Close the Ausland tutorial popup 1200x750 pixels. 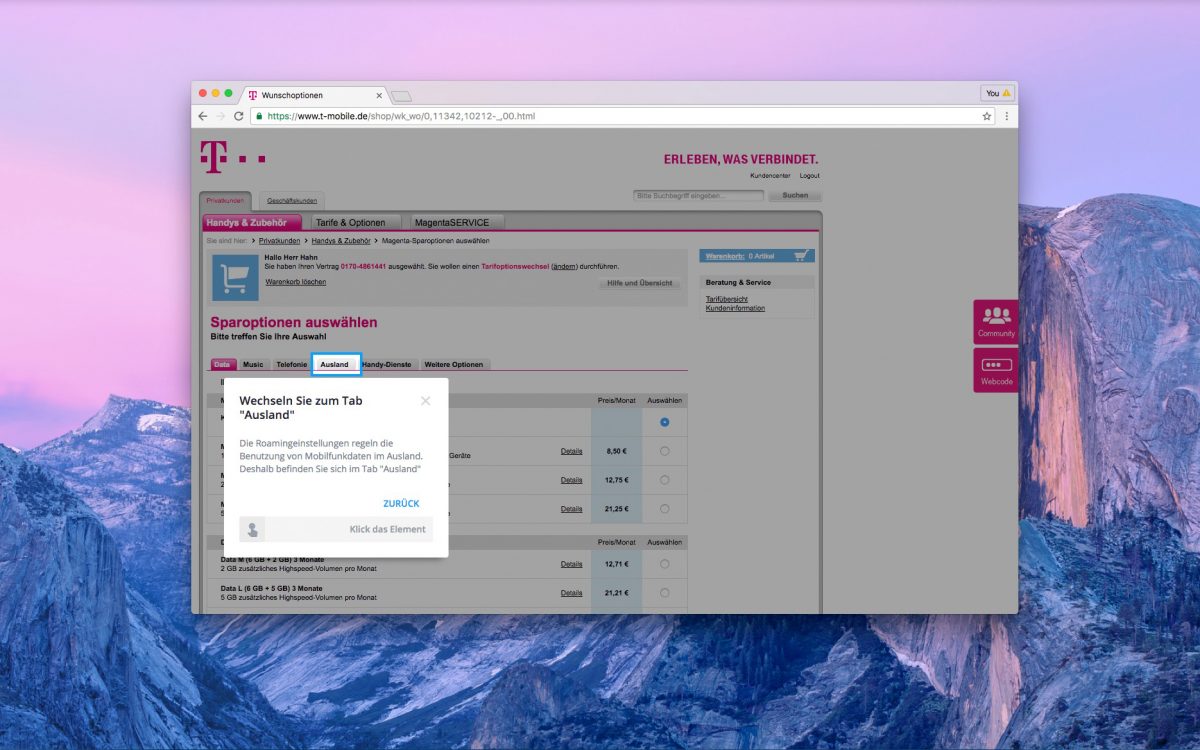pos(426,401)
